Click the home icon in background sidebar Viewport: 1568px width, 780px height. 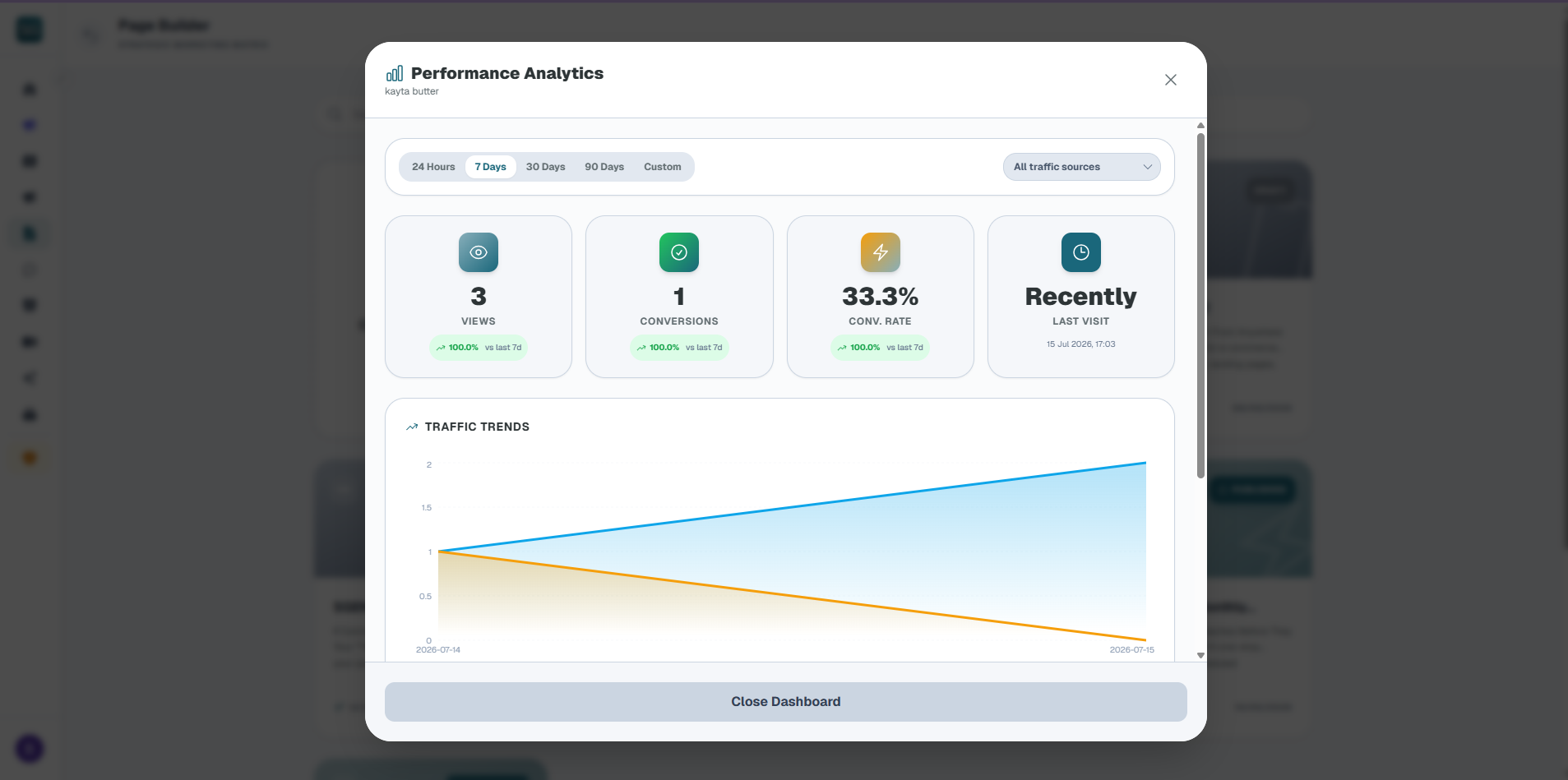[x=30, y=89]
